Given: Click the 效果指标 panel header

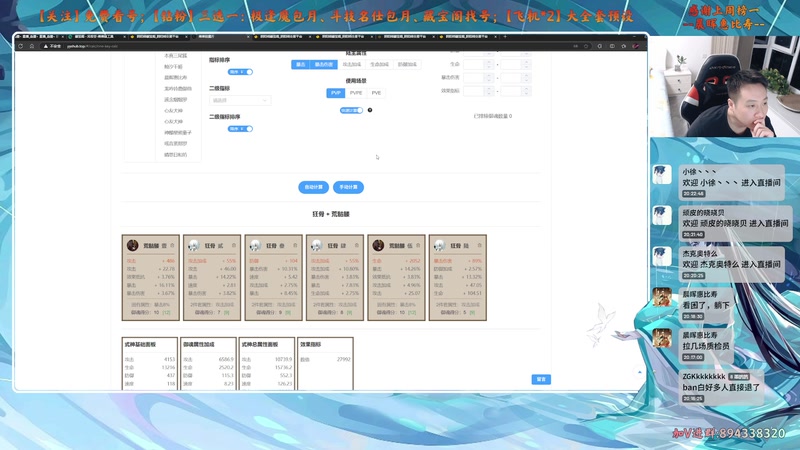Looking at the screenshot, I should [x=311, y=345].
